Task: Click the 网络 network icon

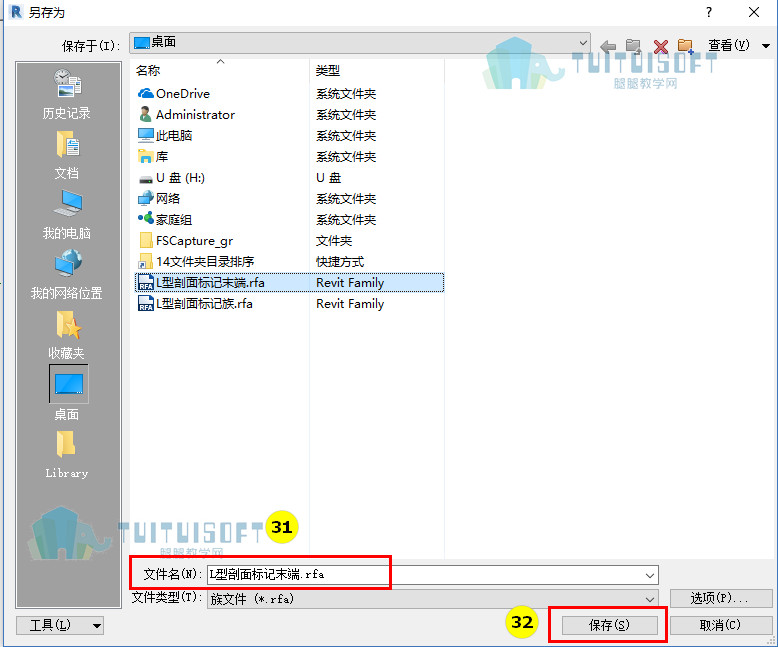Action: pyautogui.click(x=145, y=198)
